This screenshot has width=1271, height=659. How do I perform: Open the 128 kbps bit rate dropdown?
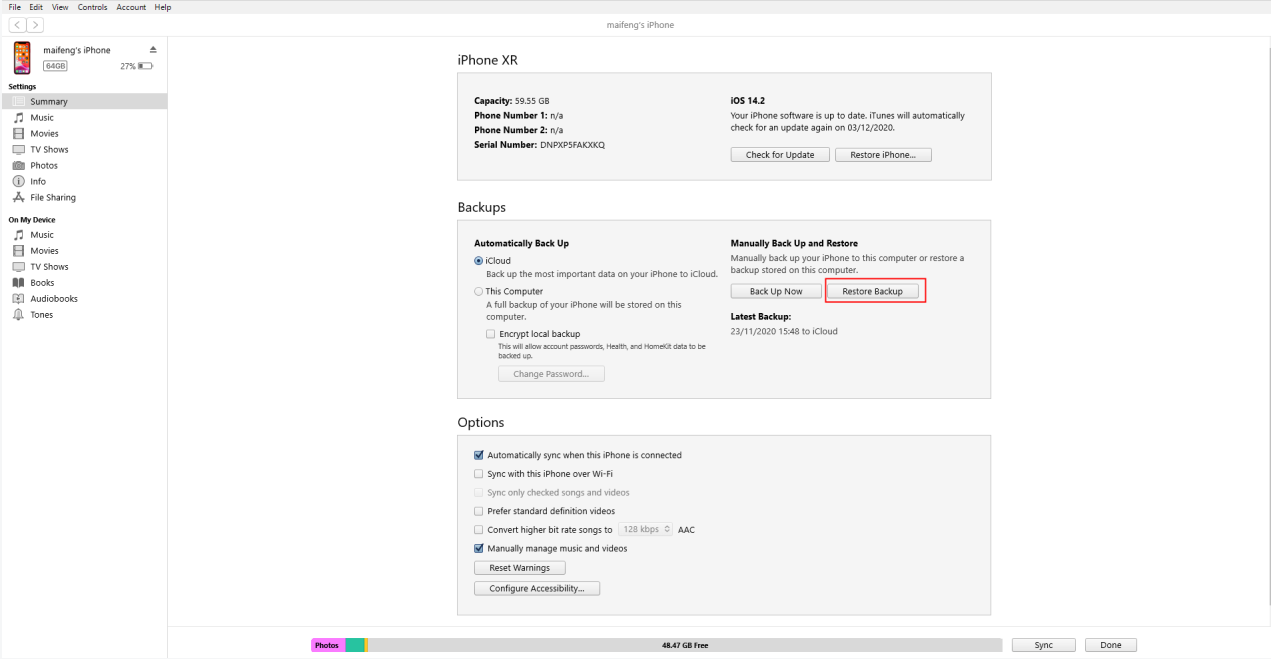pos(645,530)
